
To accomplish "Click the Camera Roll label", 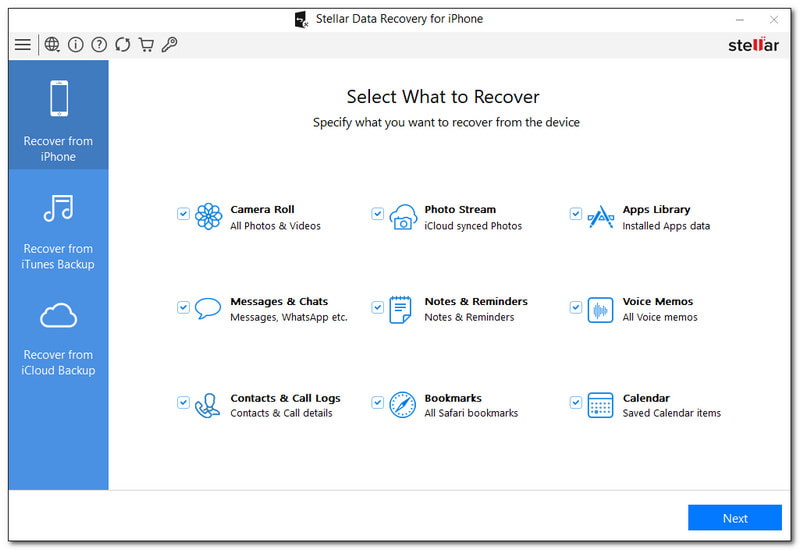I will (262, 210).
